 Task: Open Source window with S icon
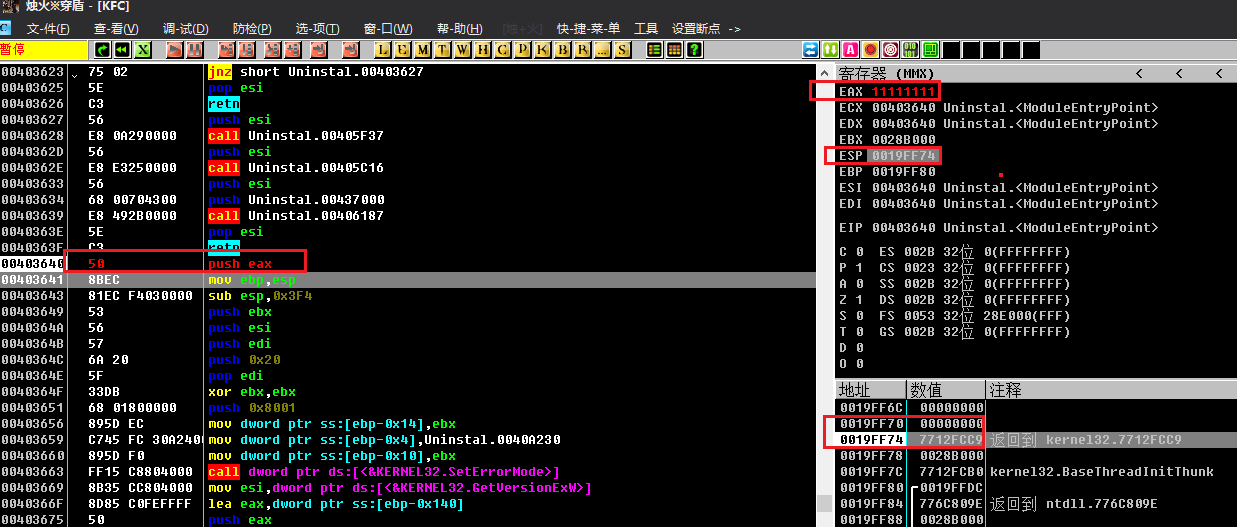[x=622, y=50]
